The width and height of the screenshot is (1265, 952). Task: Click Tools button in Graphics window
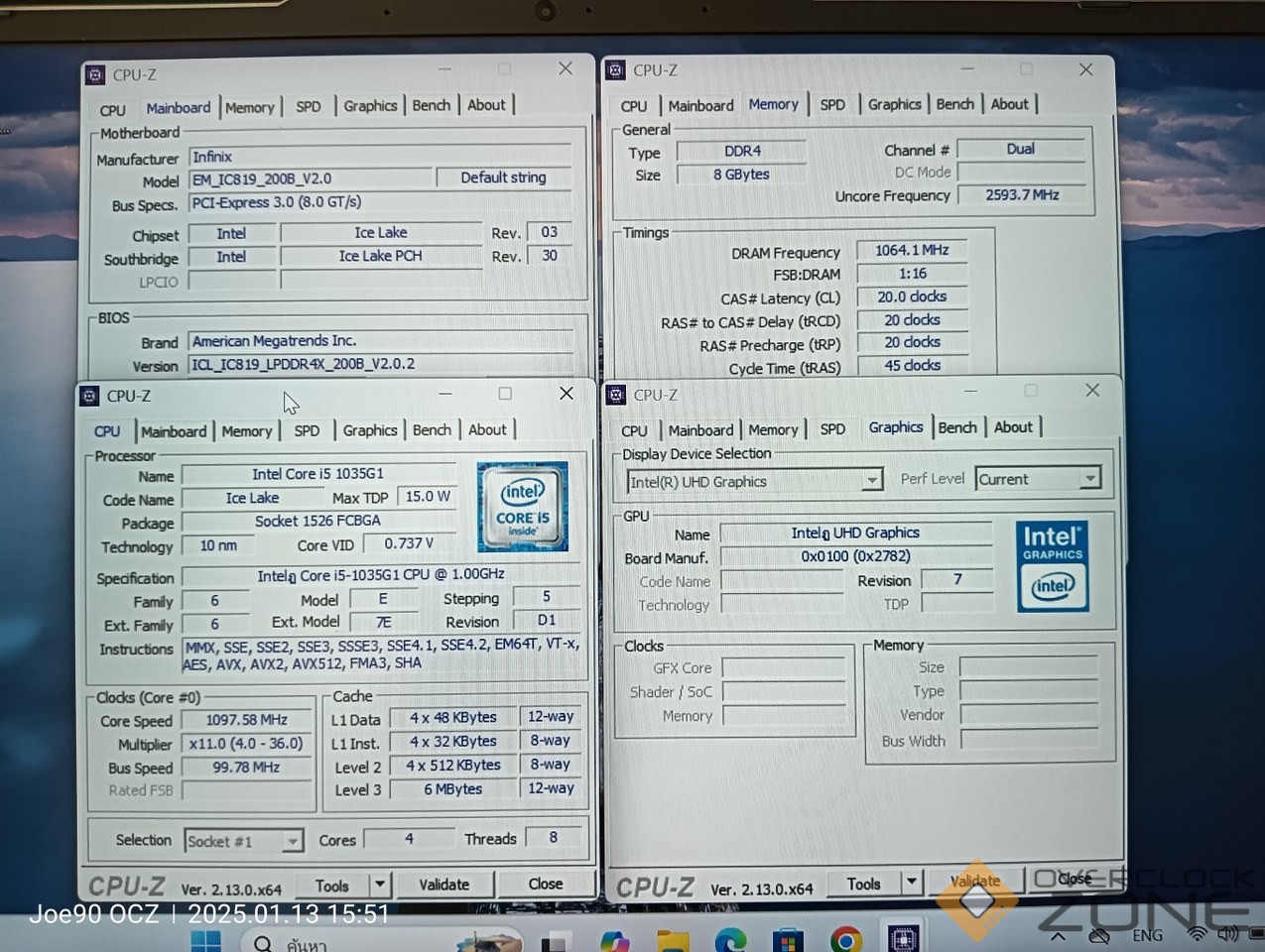tap(864, 883)
